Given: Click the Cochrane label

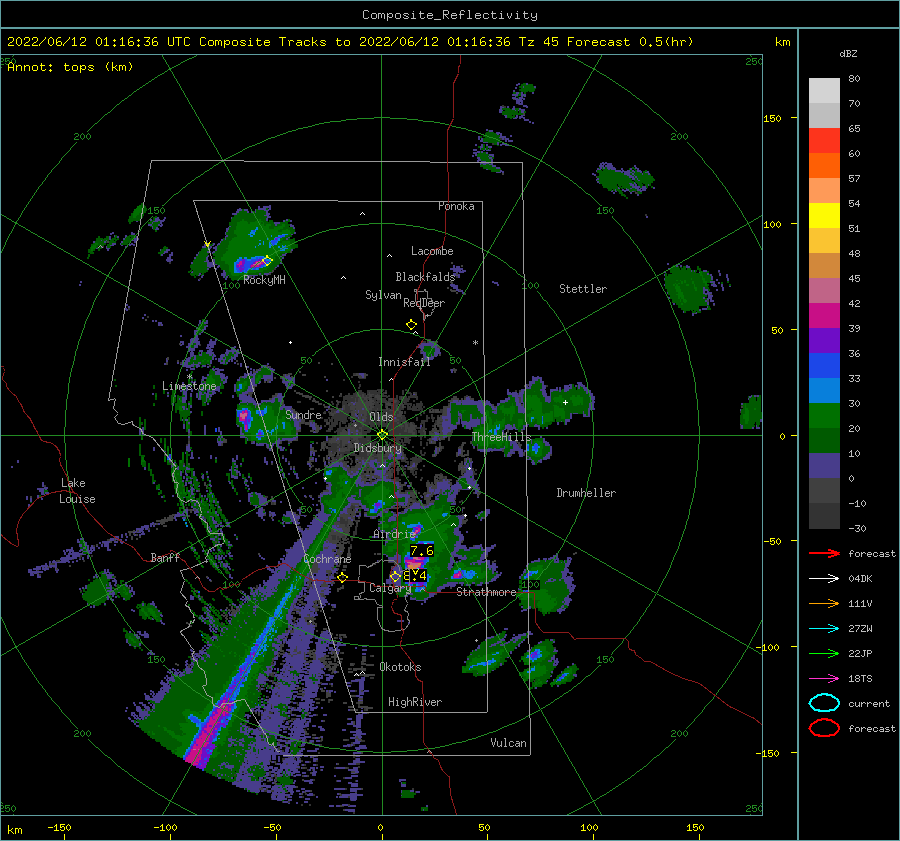Looking at the screenshot, I should coord(327,559).
